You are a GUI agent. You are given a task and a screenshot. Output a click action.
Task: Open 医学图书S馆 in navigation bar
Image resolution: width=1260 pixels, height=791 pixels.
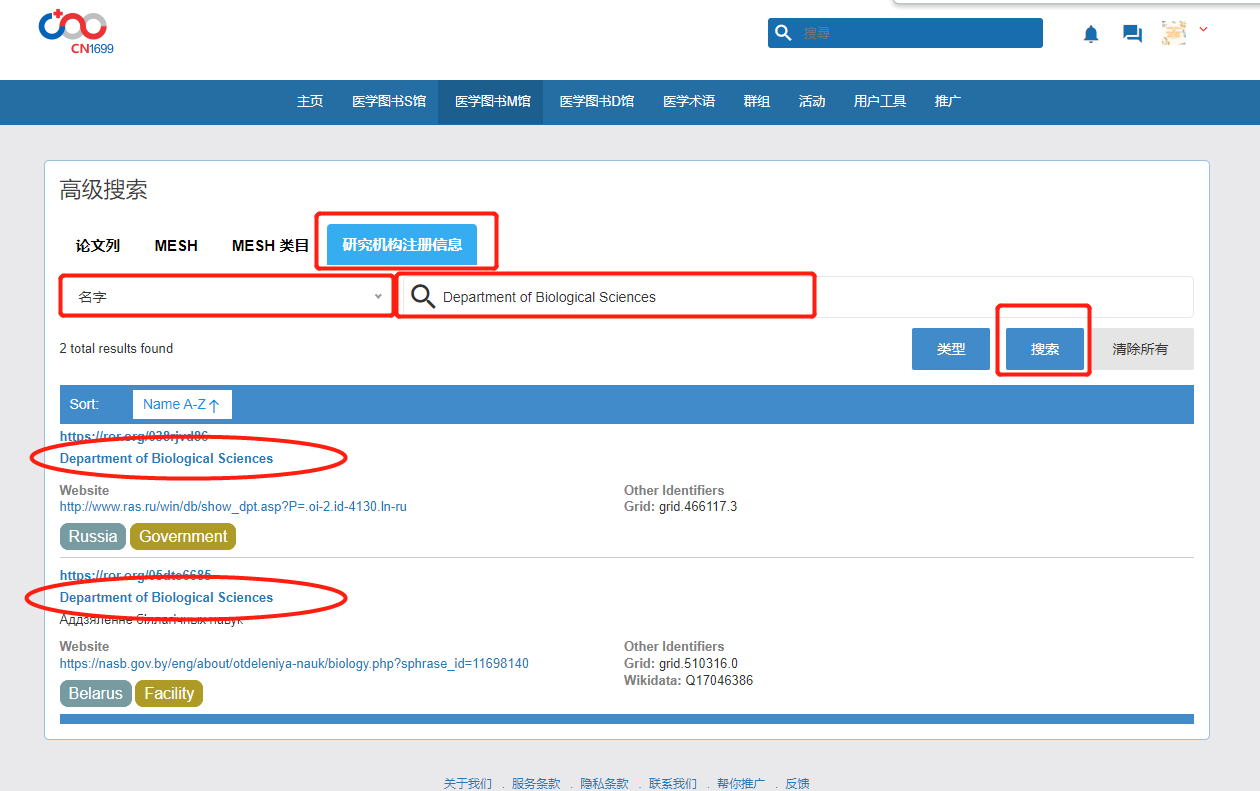tap(389, 101)
